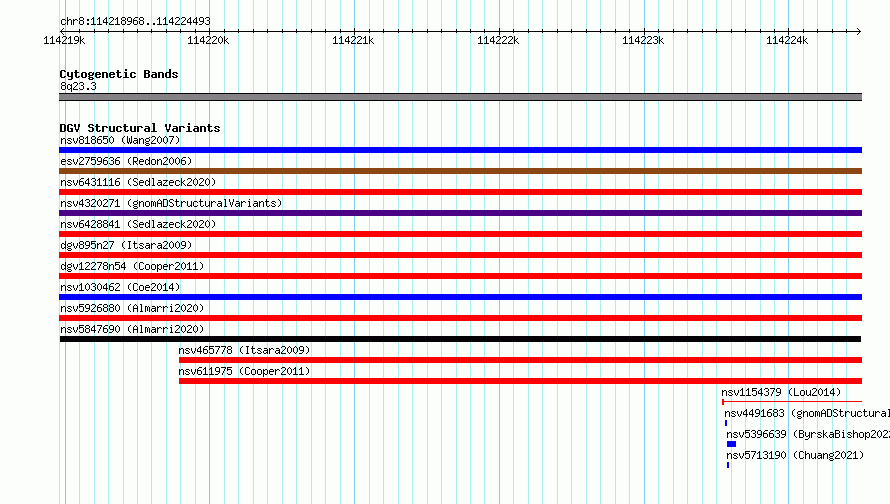Click the nsv4491683 gnomAD label text
The height and width of the screenshot is (504, 890).
click(807, 413)
